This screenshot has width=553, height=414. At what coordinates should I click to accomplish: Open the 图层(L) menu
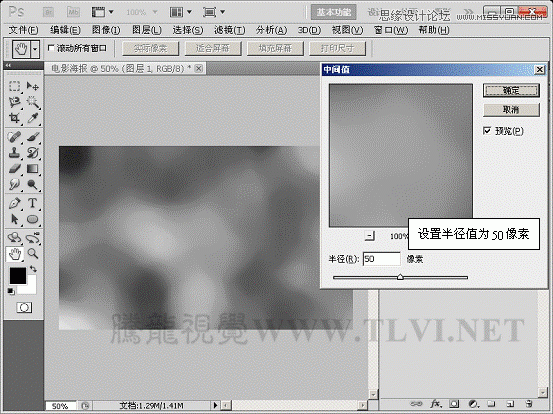[x=147, y=30]
